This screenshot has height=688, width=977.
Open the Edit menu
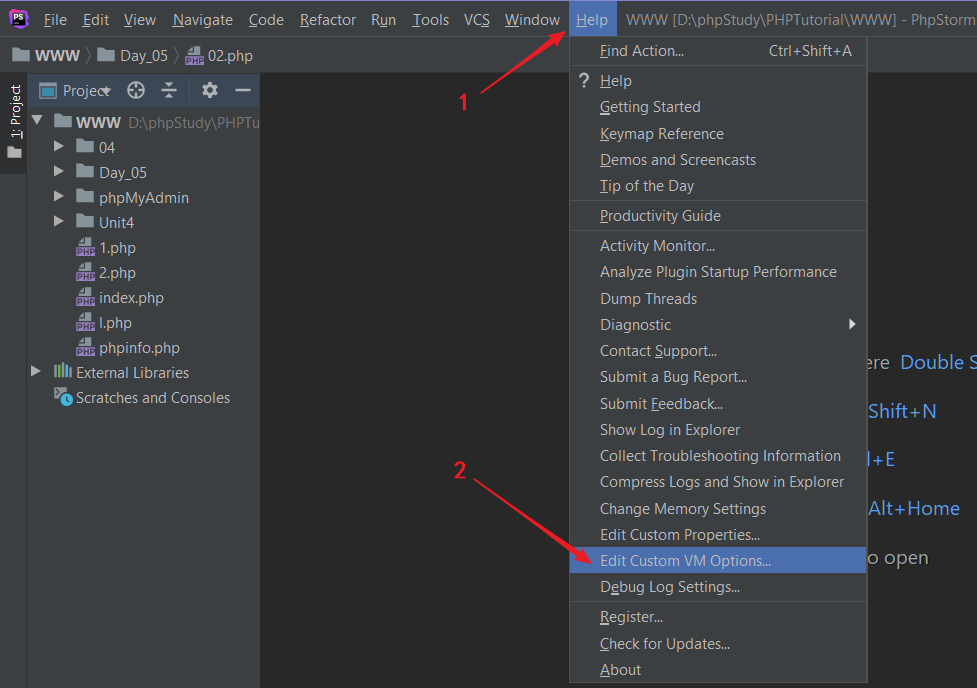point(95,20)
